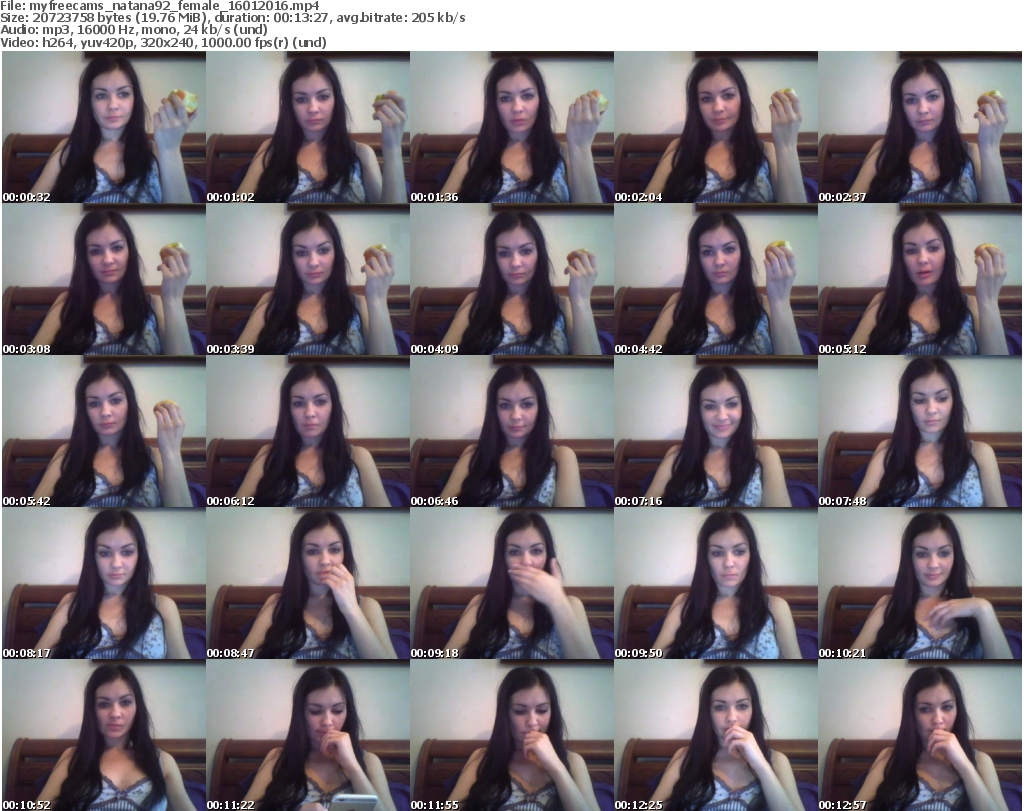Viewport: 1024px width, 811px height.
Task: Click the 00:10:52 video frame
Action: click(104, 735)
